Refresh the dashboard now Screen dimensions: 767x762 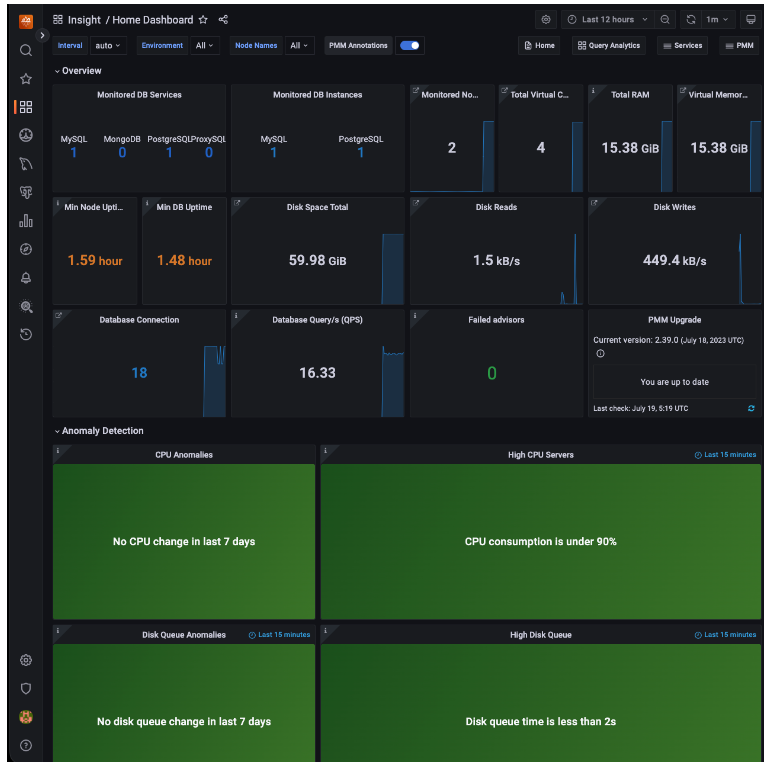(691, 20)
